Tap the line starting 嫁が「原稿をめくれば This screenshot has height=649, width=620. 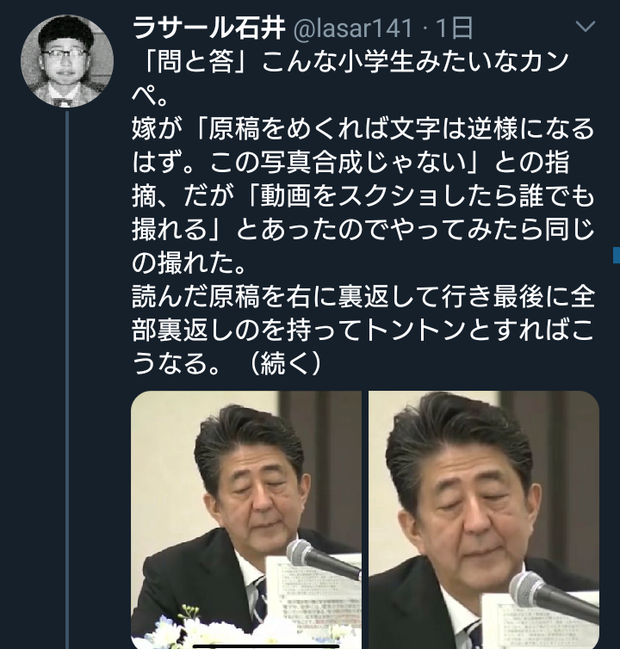tap(363, 128)
